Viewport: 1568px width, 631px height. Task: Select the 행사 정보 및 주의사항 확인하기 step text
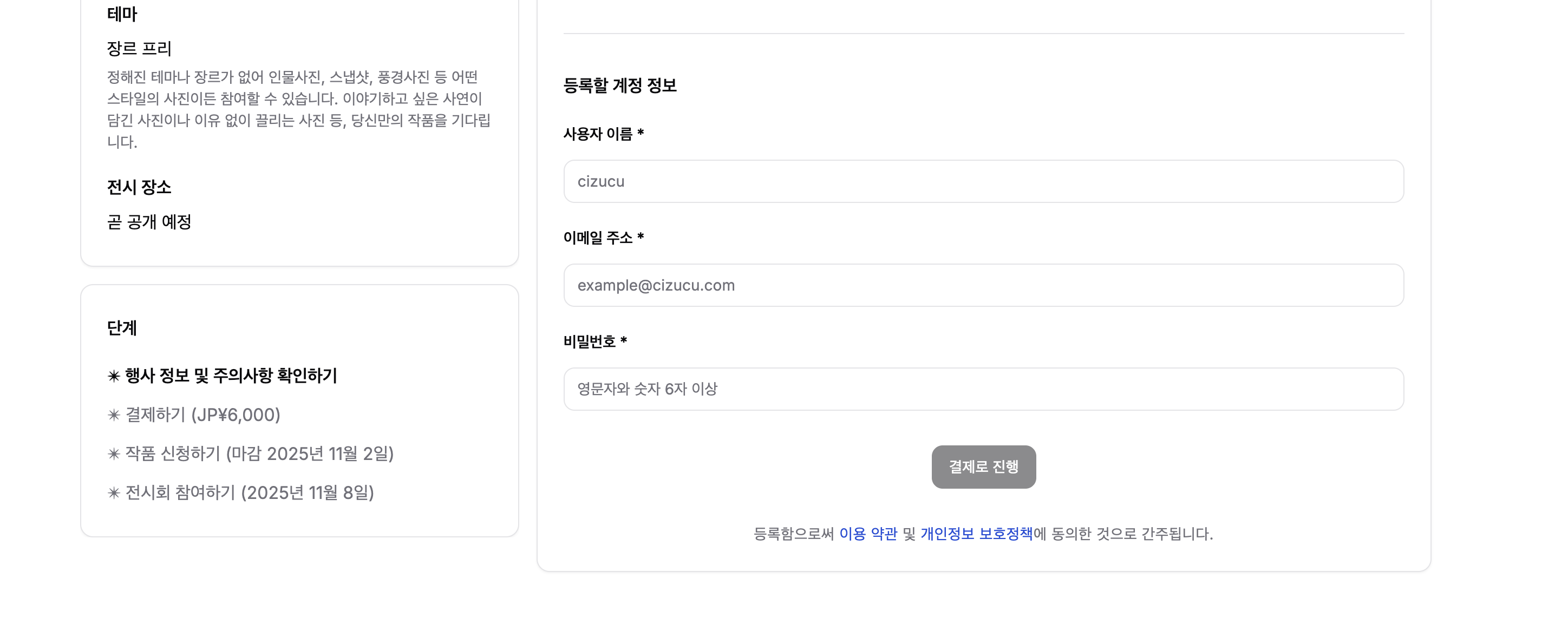231,376
